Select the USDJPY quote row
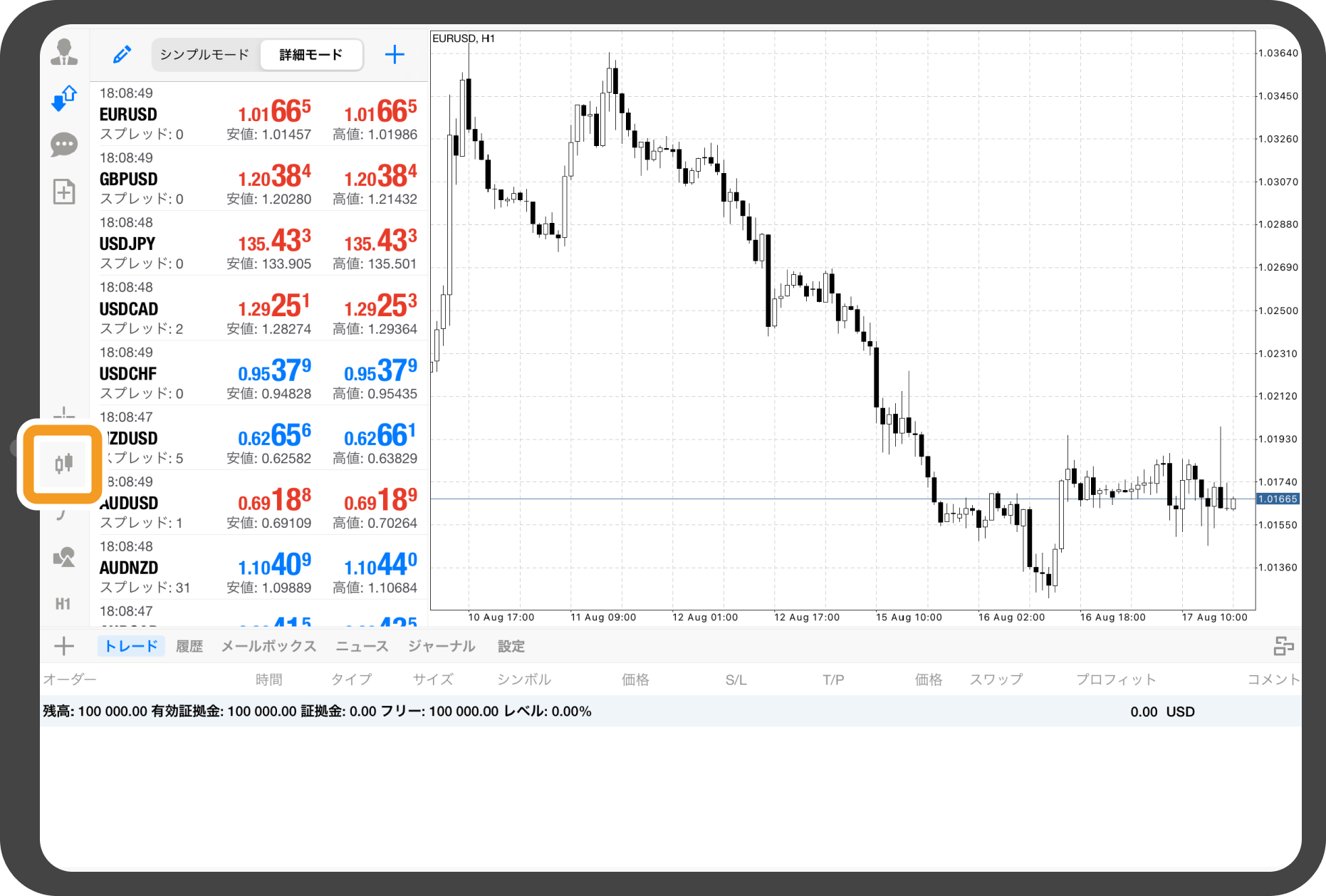Image resolution: width=1326 pixels, height=896 pixels. coord(259,244)
